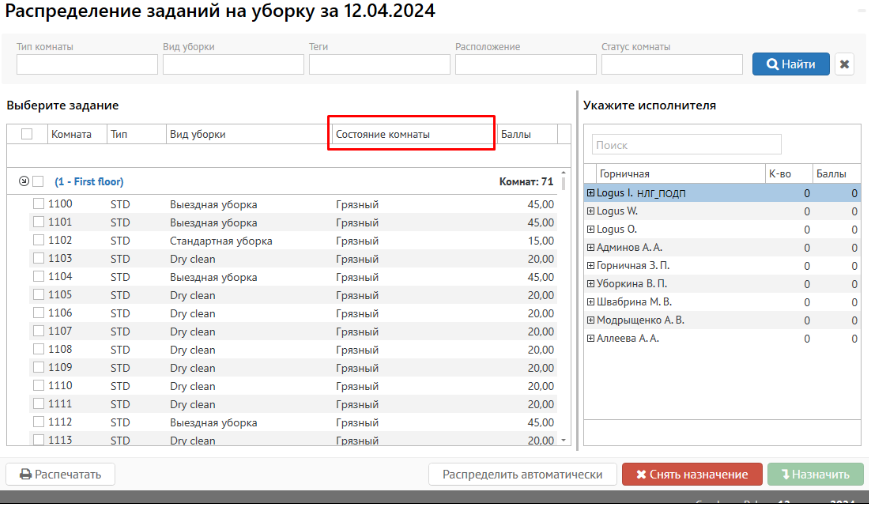Open the Теги filter field
Viewport: 869px width, 506px height.
pyautogui.click(x=380, y=64)
